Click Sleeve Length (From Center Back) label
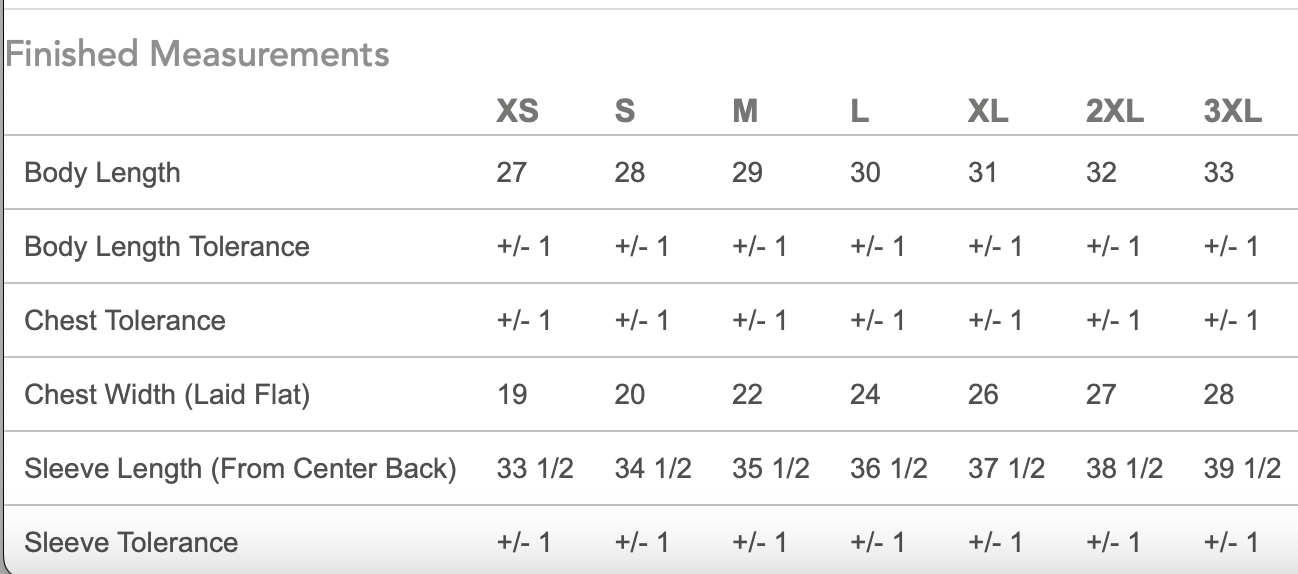Screen dimensions: 1298x574 240,468
